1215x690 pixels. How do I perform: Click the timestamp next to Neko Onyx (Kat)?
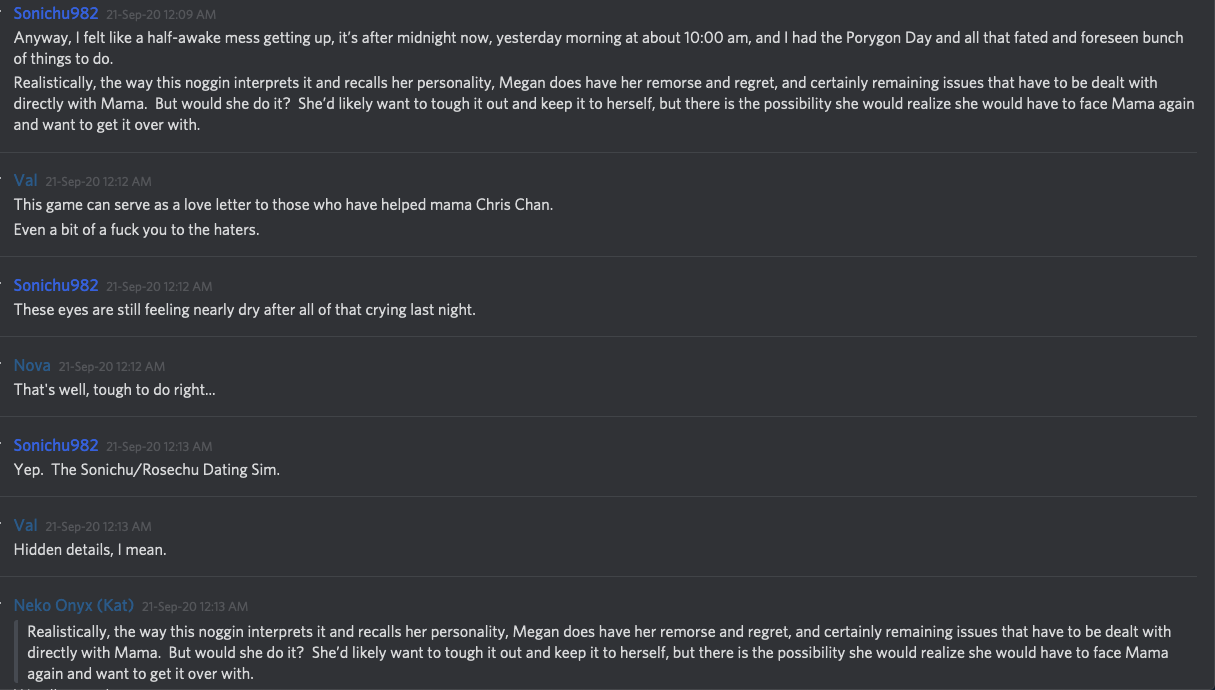(194, 607)
